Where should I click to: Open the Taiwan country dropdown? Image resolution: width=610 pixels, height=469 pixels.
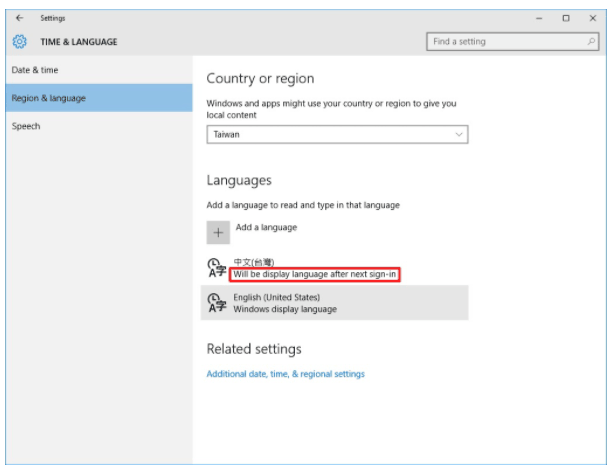pos(337,134)
